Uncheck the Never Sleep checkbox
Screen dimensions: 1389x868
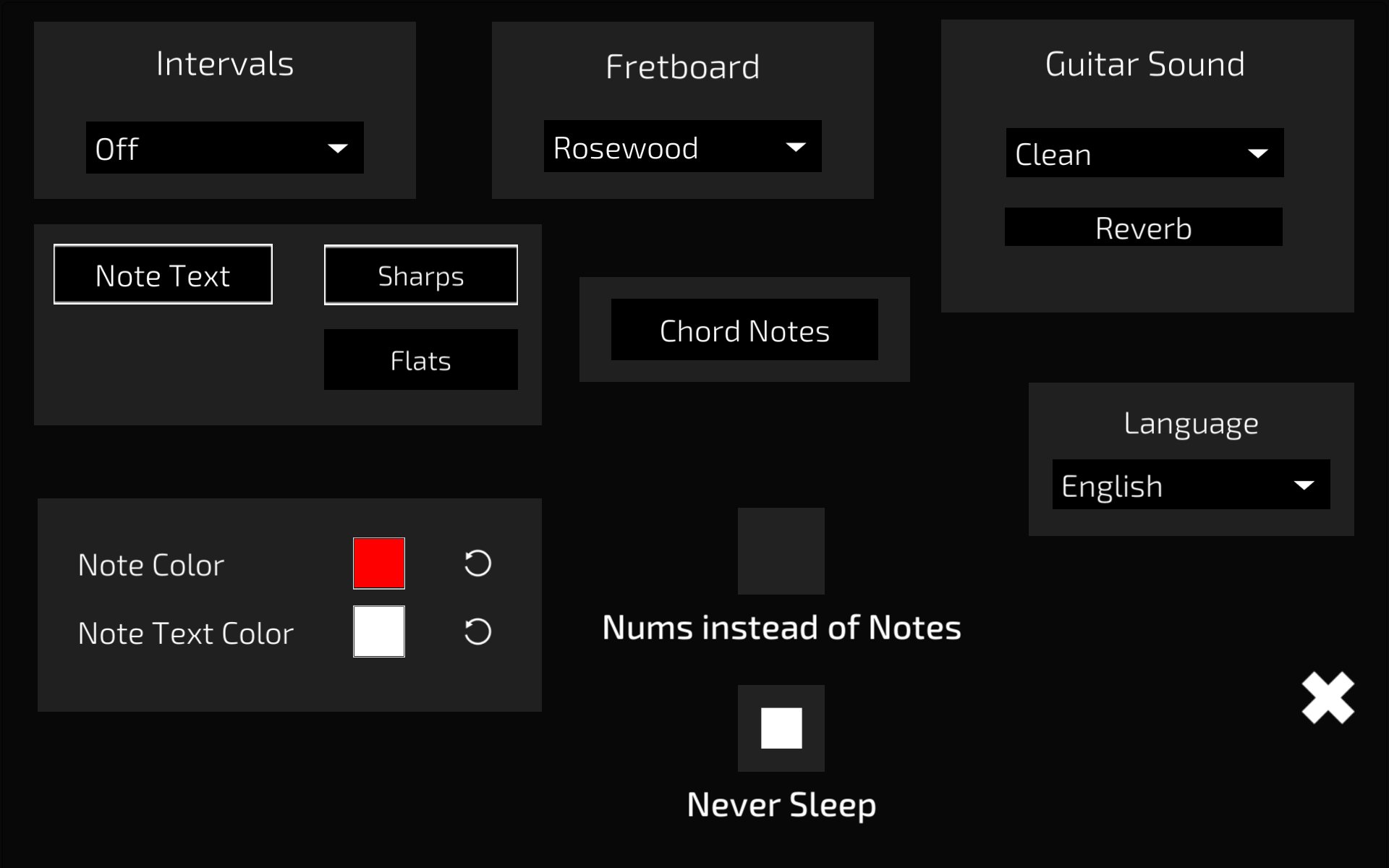(781, 728)
